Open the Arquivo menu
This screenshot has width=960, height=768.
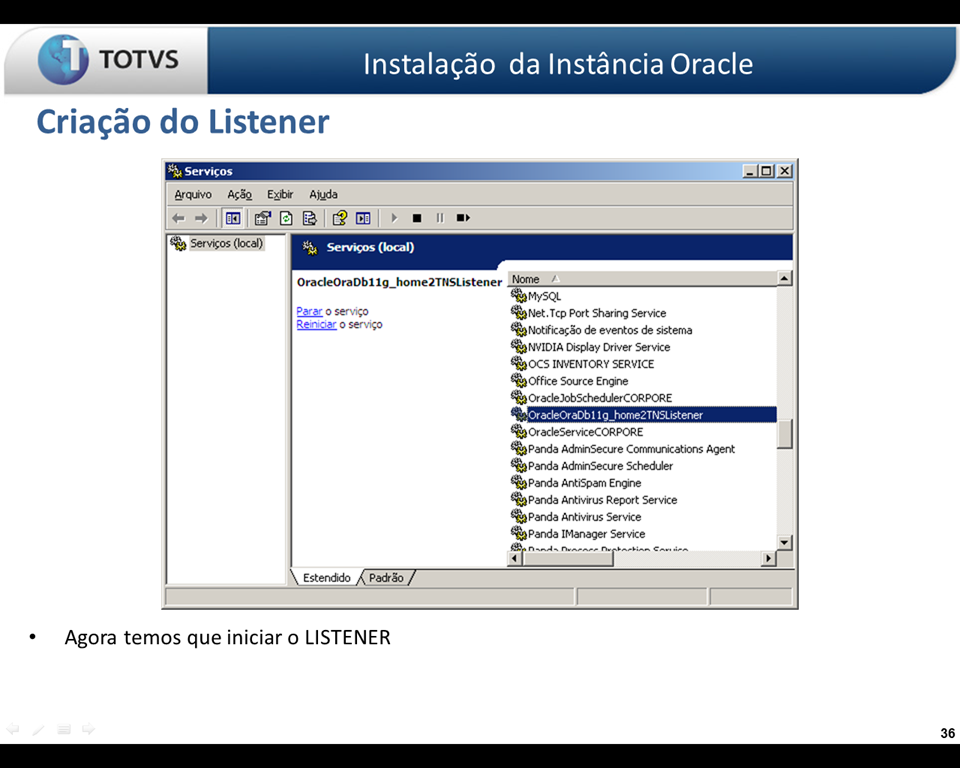tap(193, 194)
